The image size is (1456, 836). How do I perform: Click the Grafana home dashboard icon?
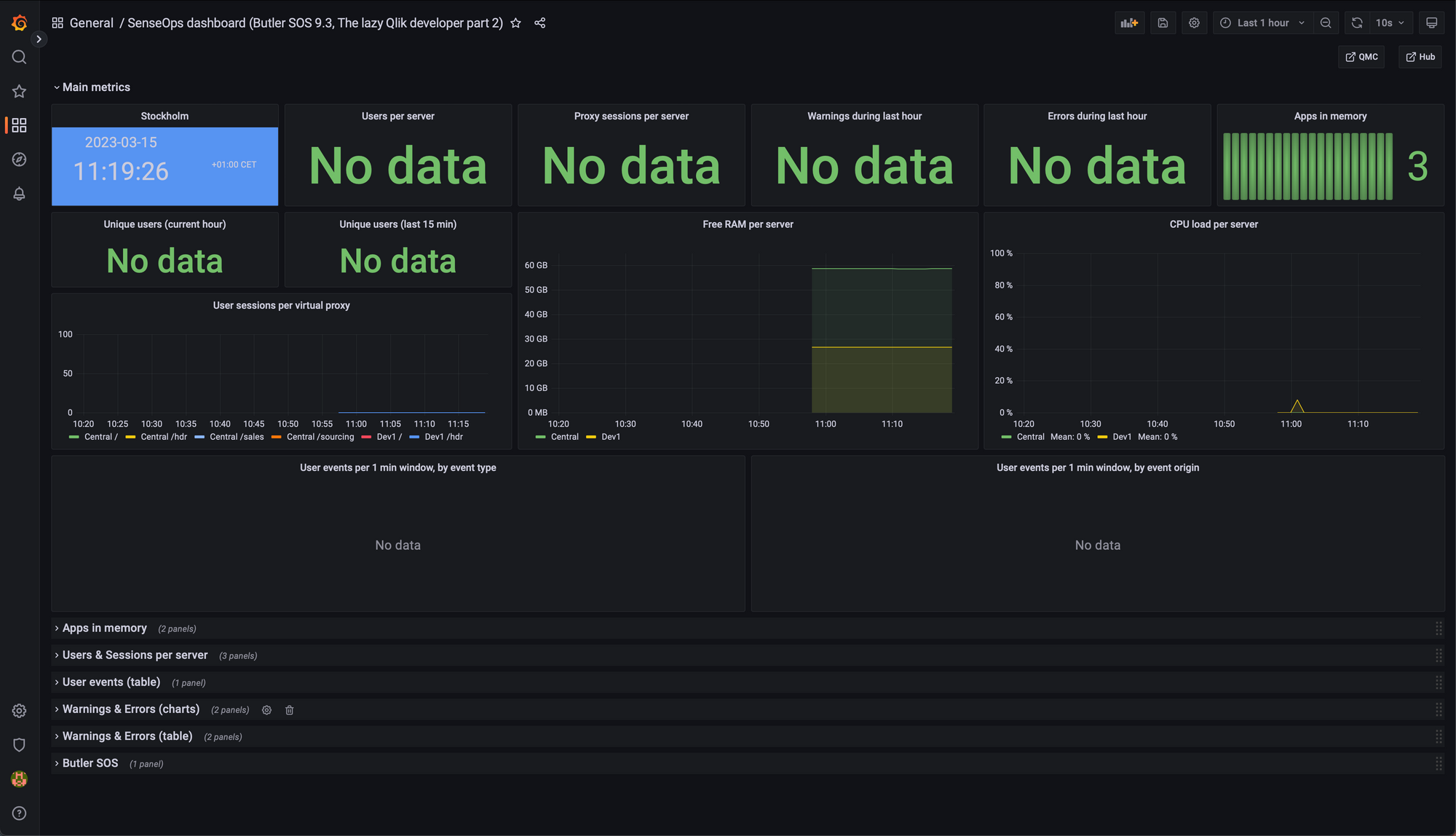click(18, 23)
